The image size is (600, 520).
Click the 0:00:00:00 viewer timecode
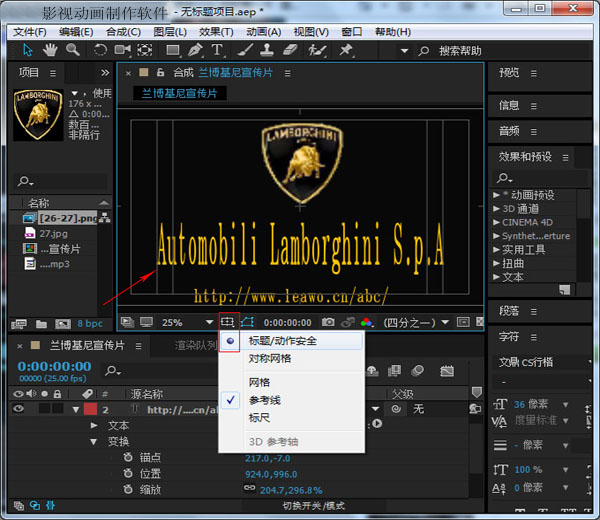point(287,323)
